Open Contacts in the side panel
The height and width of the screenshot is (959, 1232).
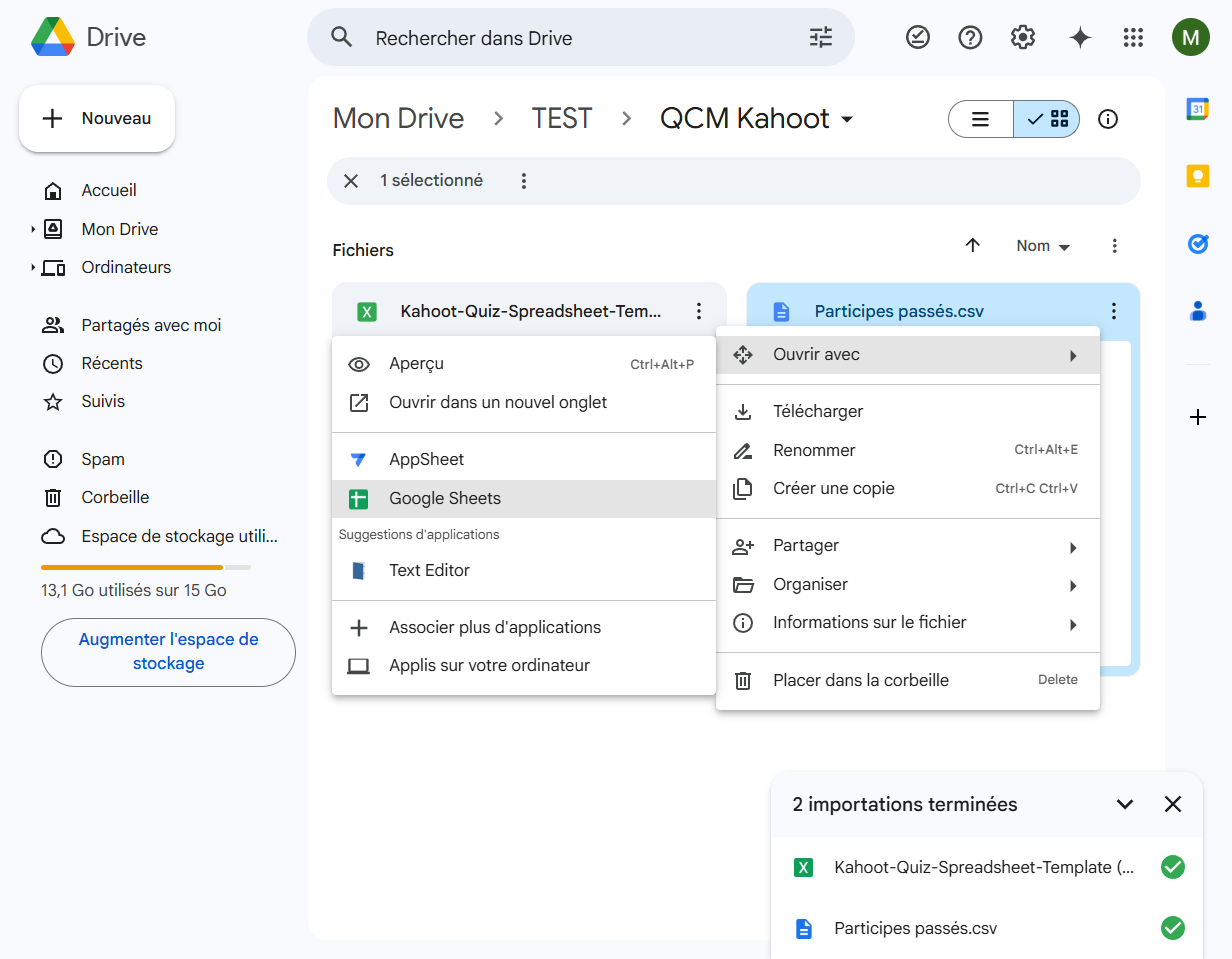coord(1198,311)
